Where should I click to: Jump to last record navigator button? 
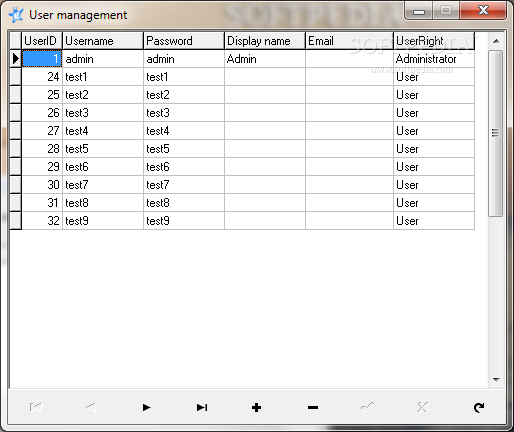(201, 407)
